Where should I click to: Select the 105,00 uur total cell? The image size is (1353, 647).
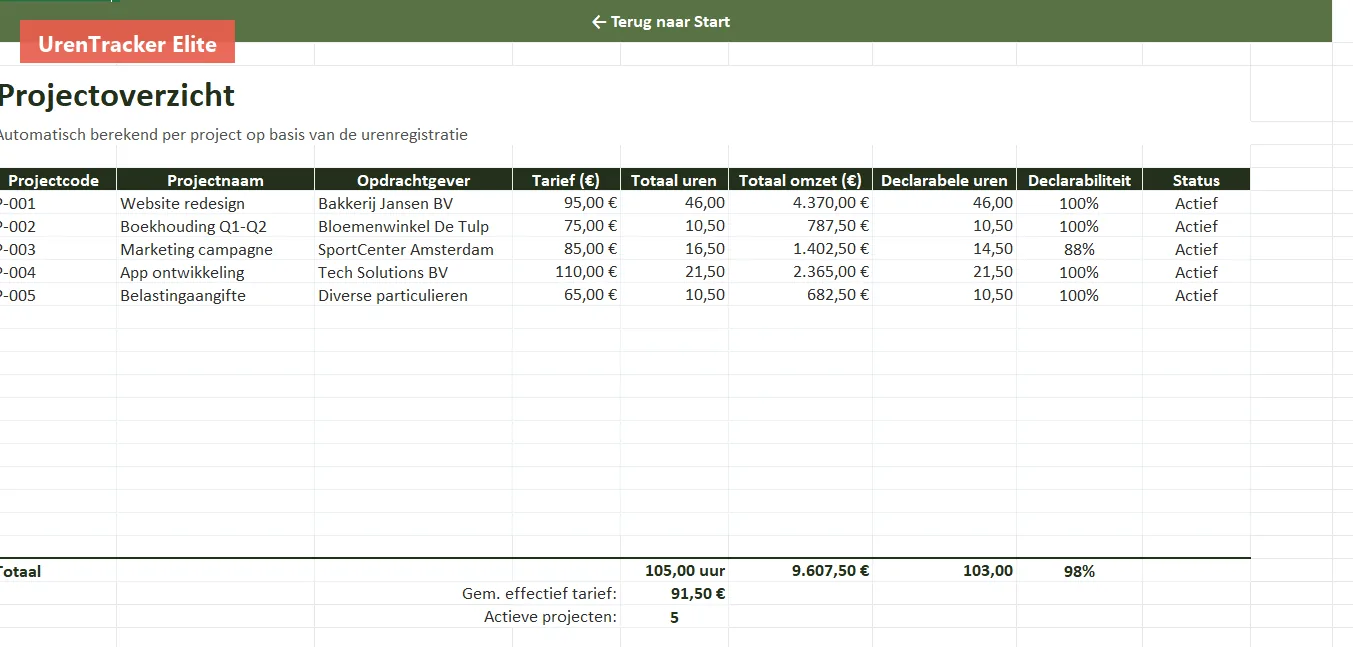pos(674,571)
